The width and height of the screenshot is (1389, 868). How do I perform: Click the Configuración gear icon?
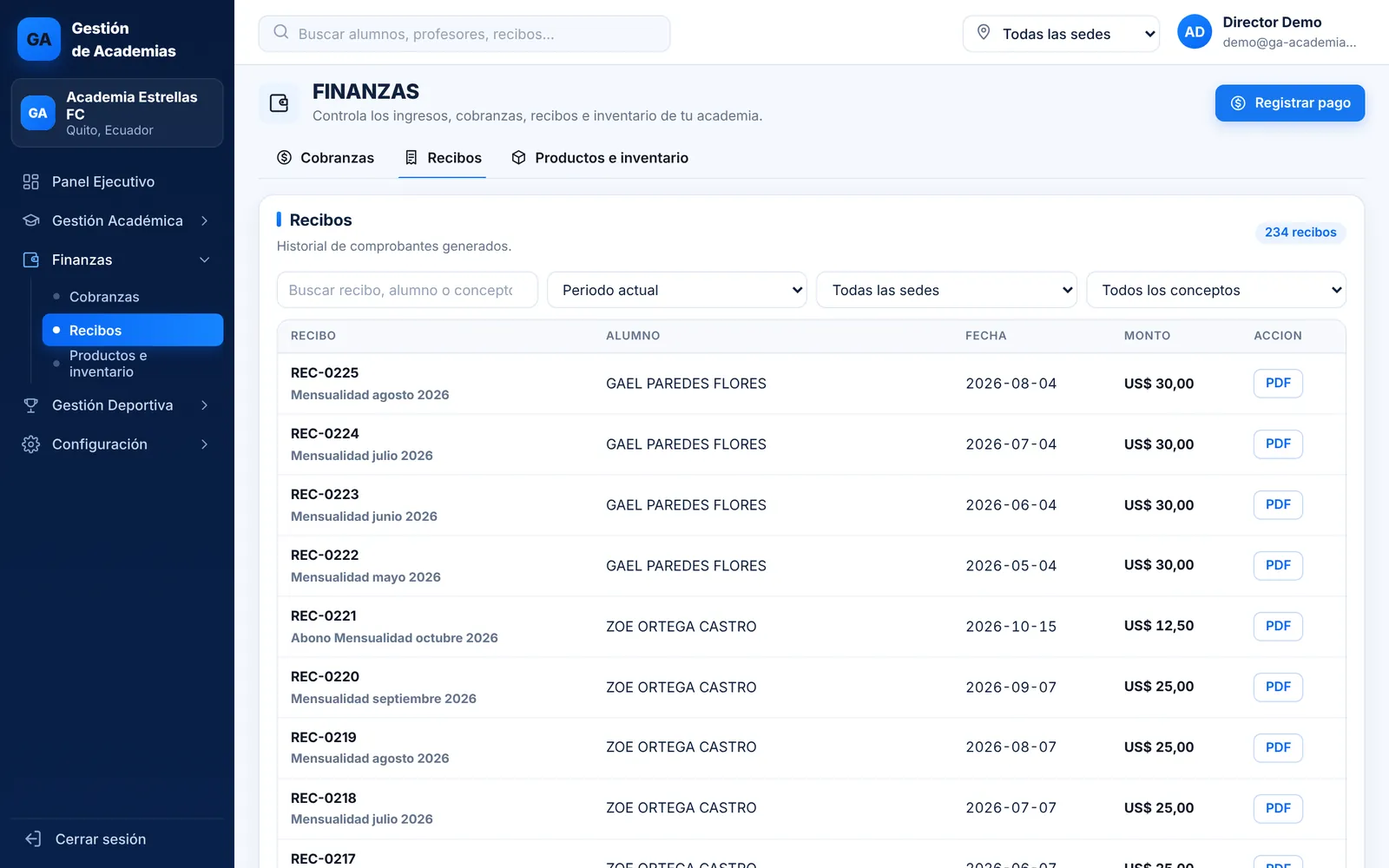click(x=31, y=444)
